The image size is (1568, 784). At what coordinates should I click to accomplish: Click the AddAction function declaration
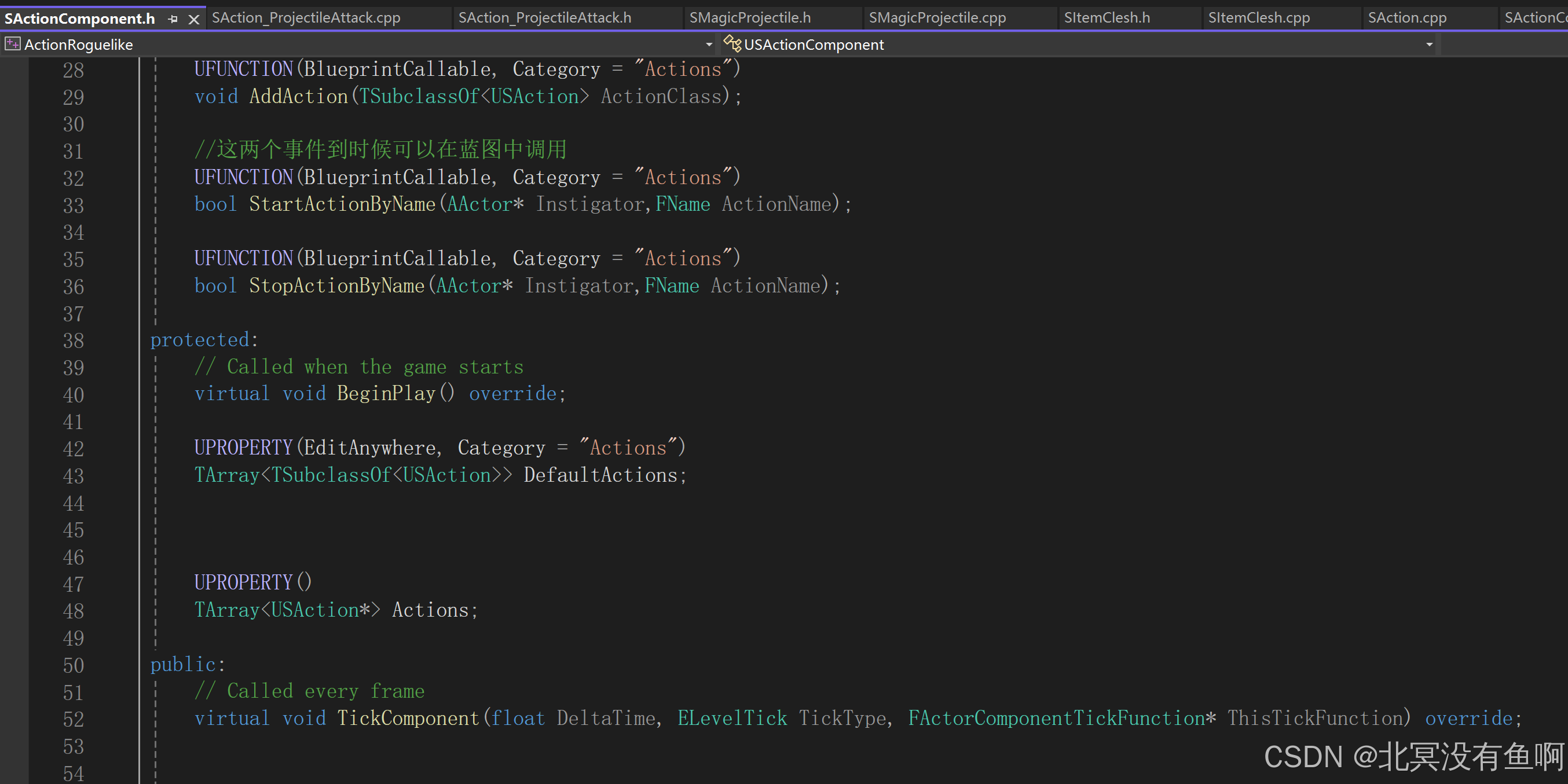tap(298, 96)
